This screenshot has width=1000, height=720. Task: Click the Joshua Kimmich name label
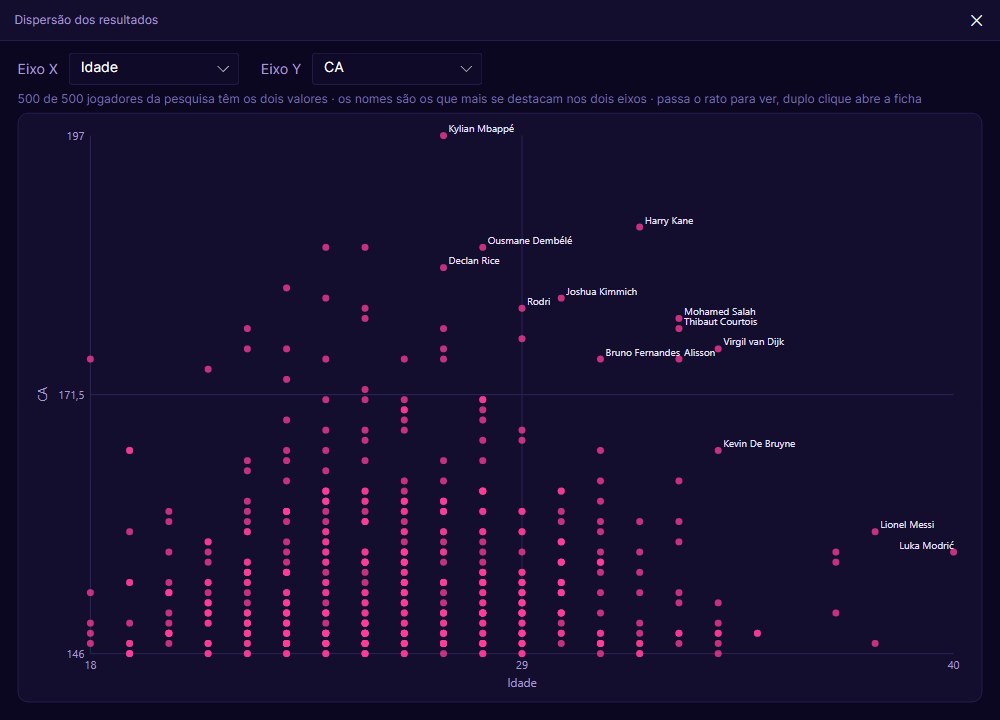[601, 291]
